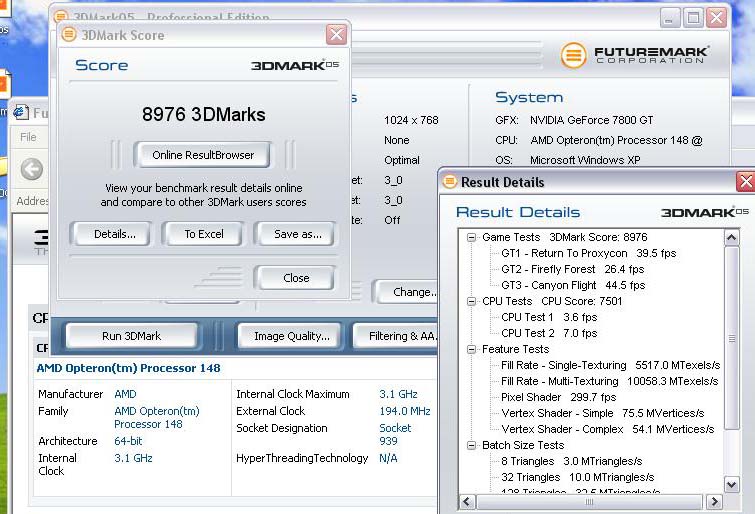Click the Change... button in main window
The width and height of the screenshot is (755, 514).
(409, 292)
